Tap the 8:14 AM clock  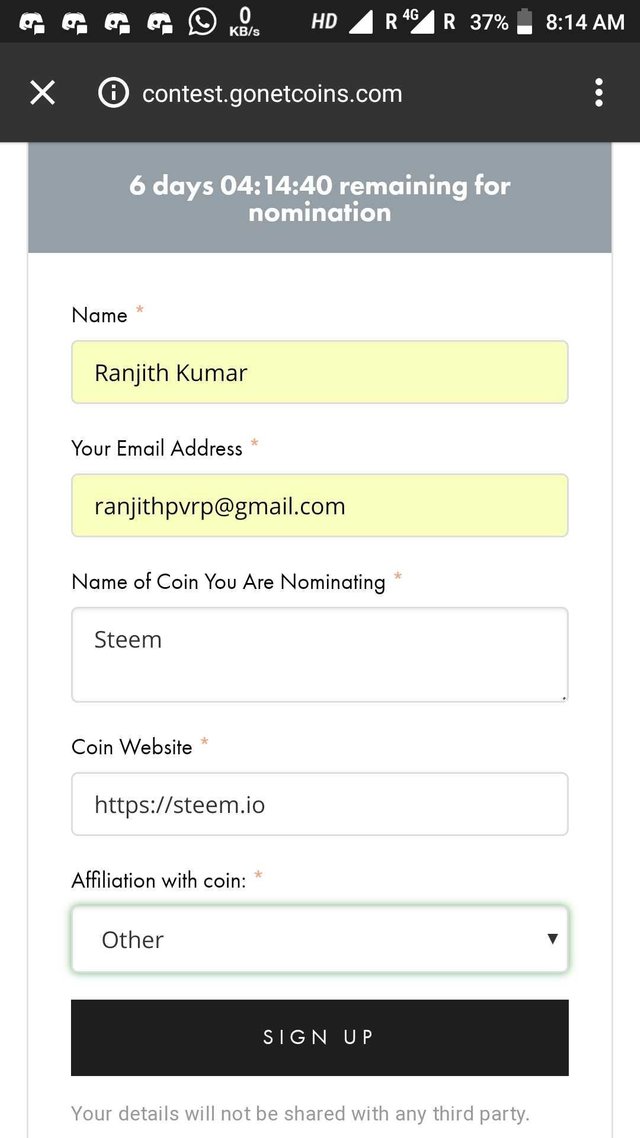tap(585, 22)
